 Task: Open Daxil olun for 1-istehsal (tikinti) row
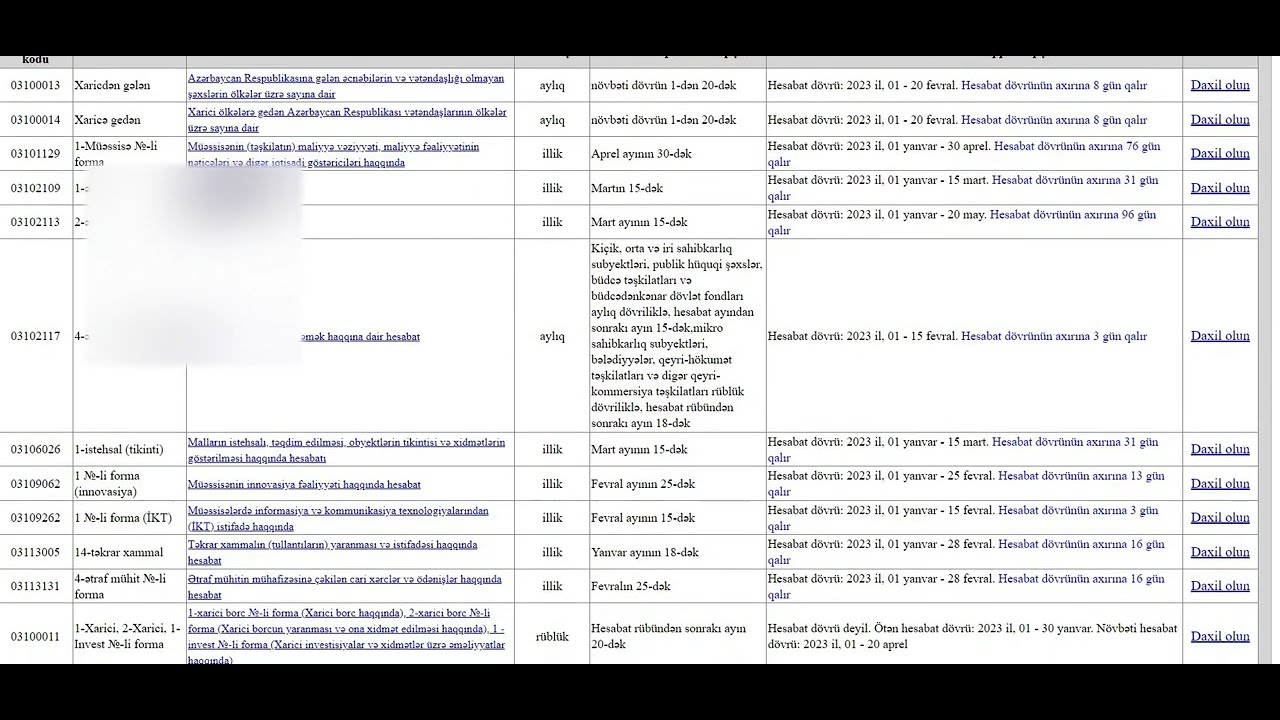(1220, 449)
